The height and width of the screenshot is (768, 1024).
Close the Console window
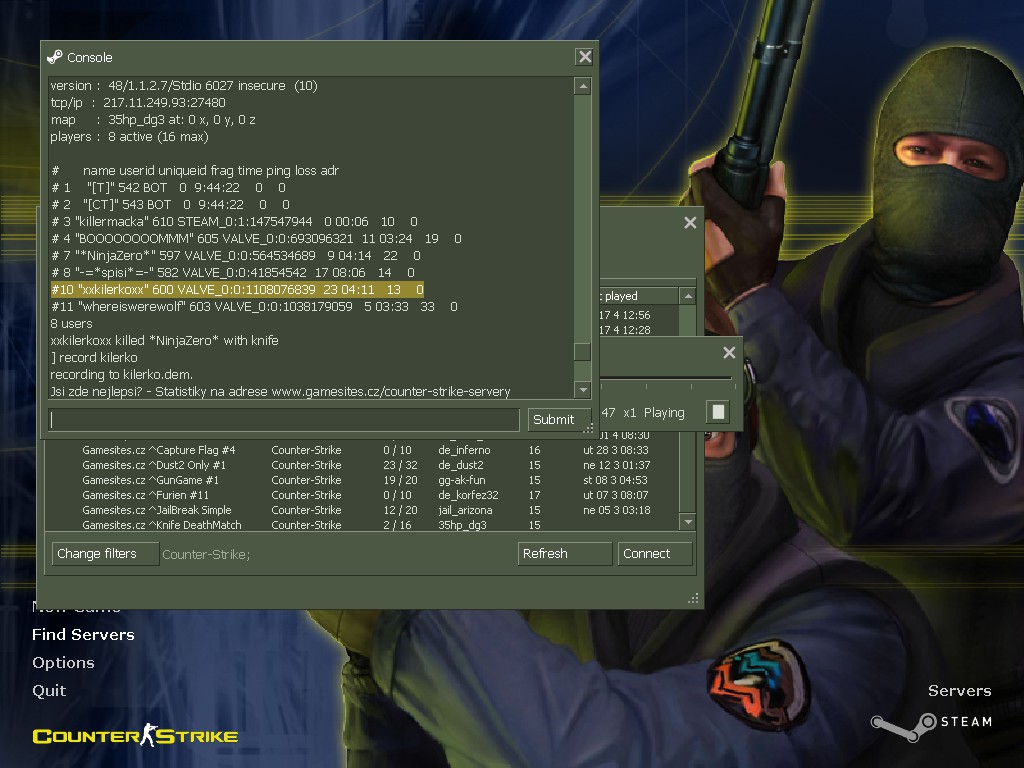(x=584, y=57)
